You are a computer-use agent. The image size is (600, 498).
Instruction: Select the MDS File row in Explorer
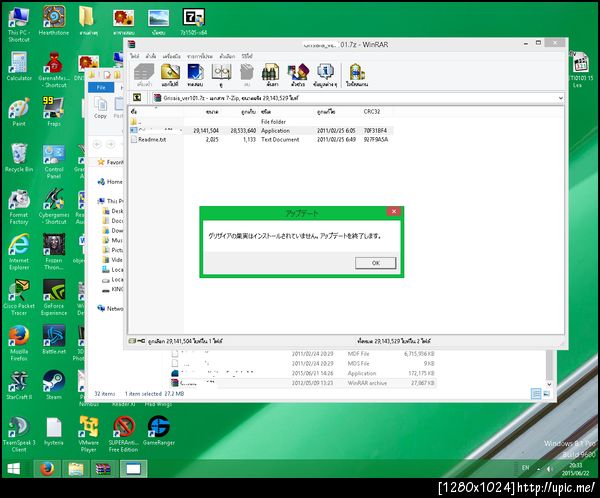(302, 364)
